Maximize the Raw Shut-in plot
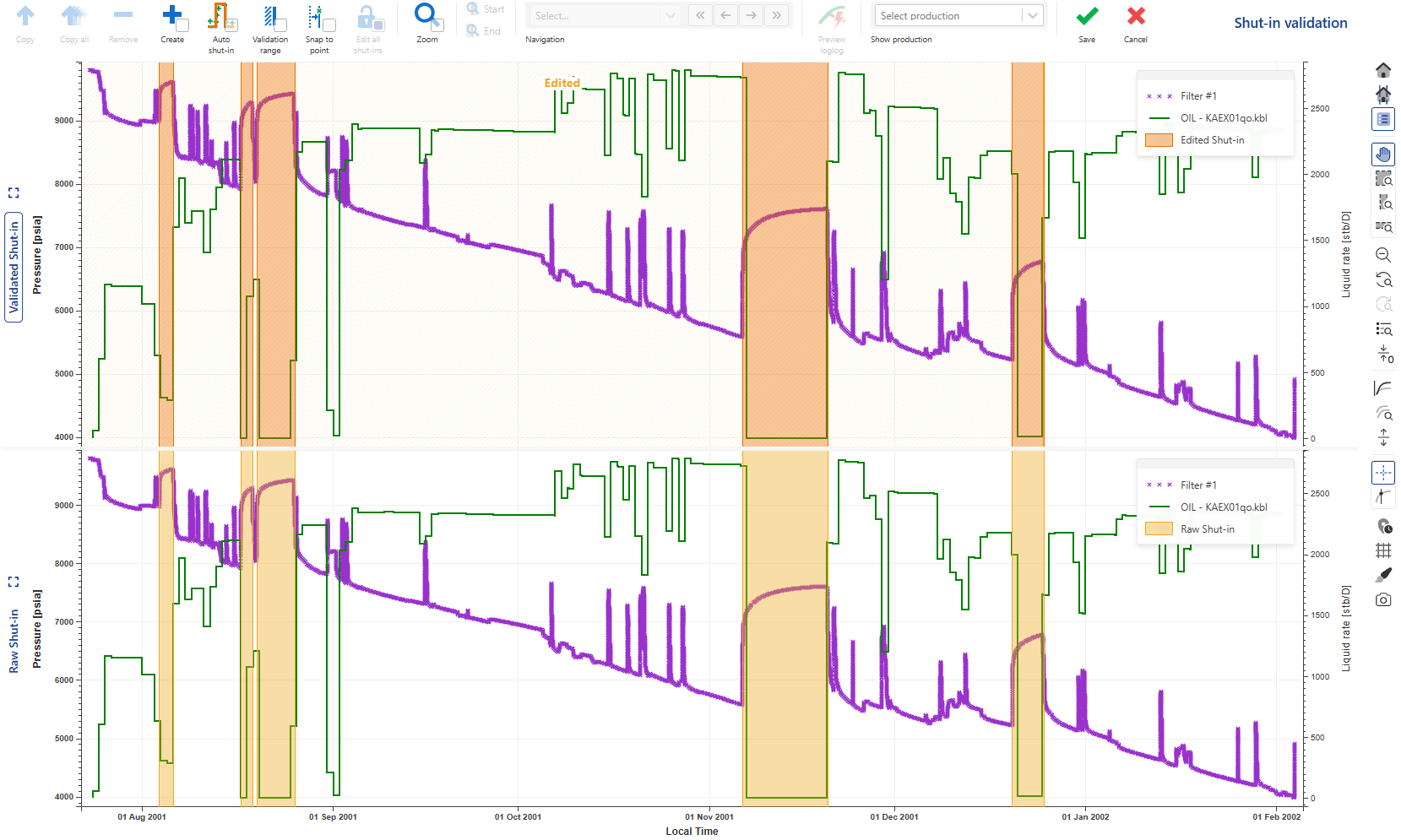This screenshot has width=1401, height=840. point(14,582)
